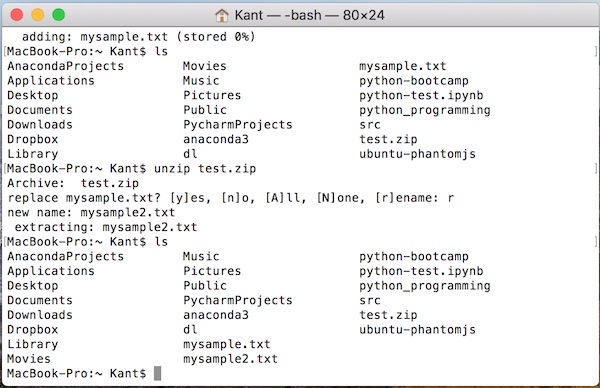600x388 pixels.
Task: Click 'test.zip' in the second ls listing
Action: [x=388, y=315]
